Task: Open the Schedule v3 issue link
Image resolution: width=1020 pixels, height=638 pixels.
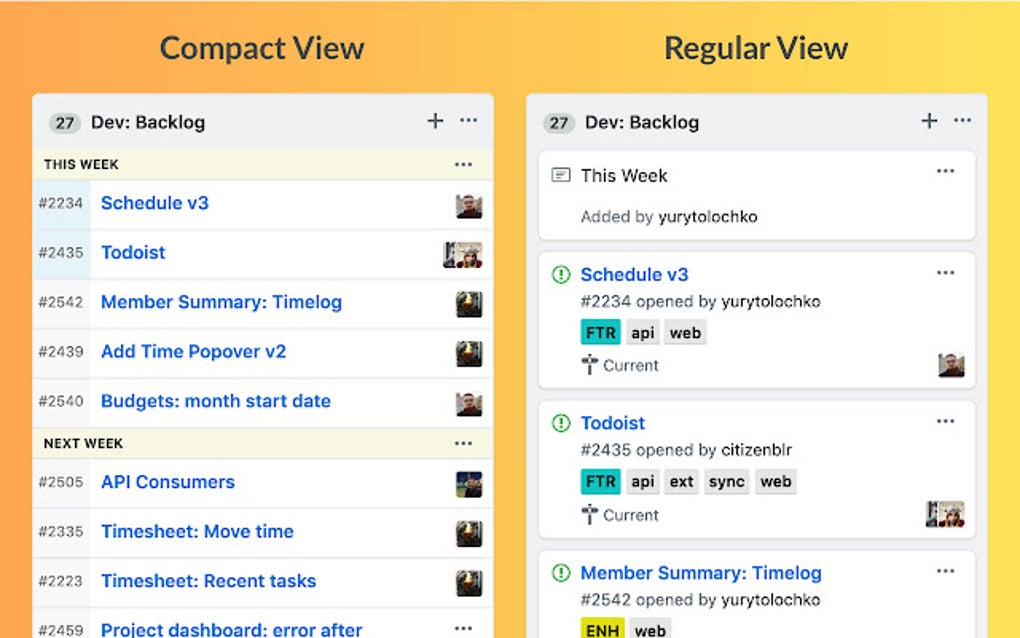Action: click(x=634, y=274)
